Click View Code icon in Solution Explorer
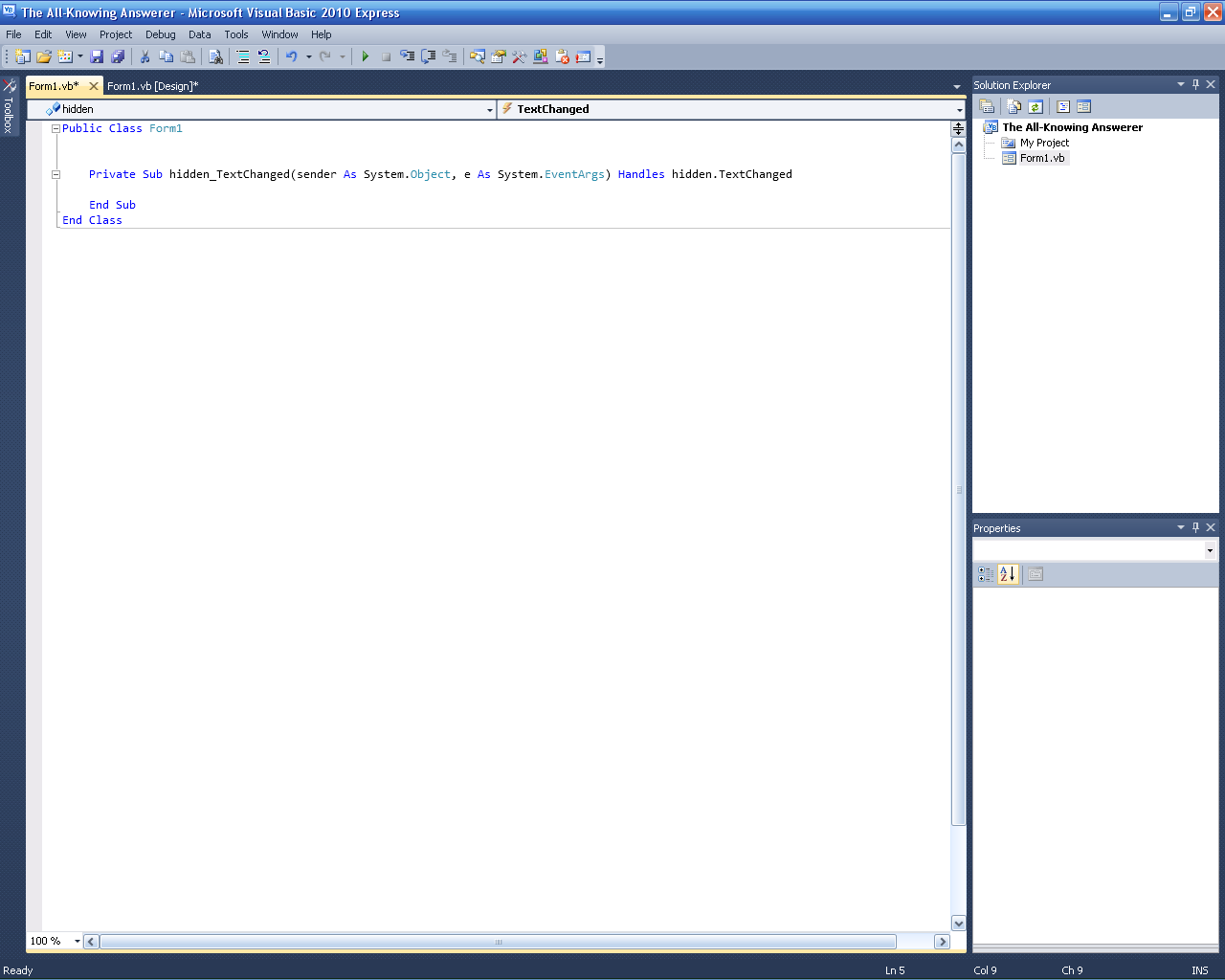 coord(1062,107)
